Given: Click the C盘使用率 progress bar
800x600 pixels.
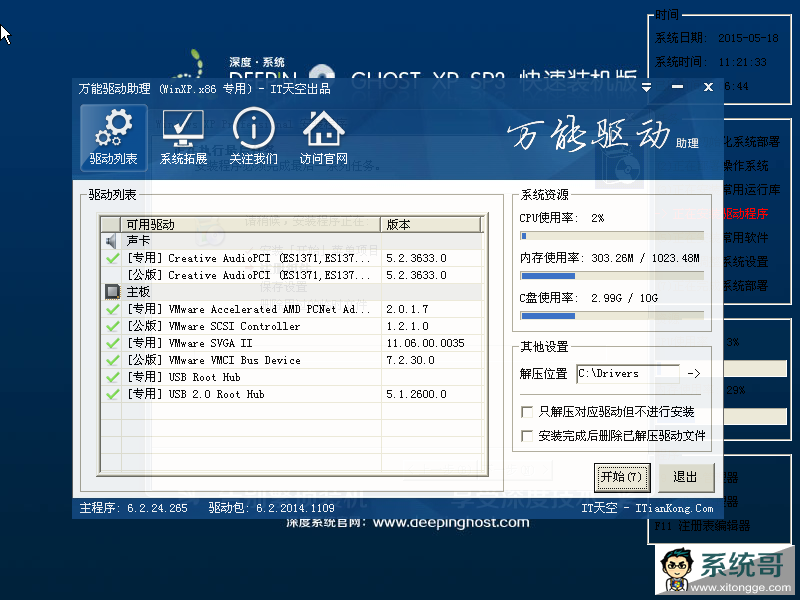Looking at the screenshot, I should click(612, 316).
